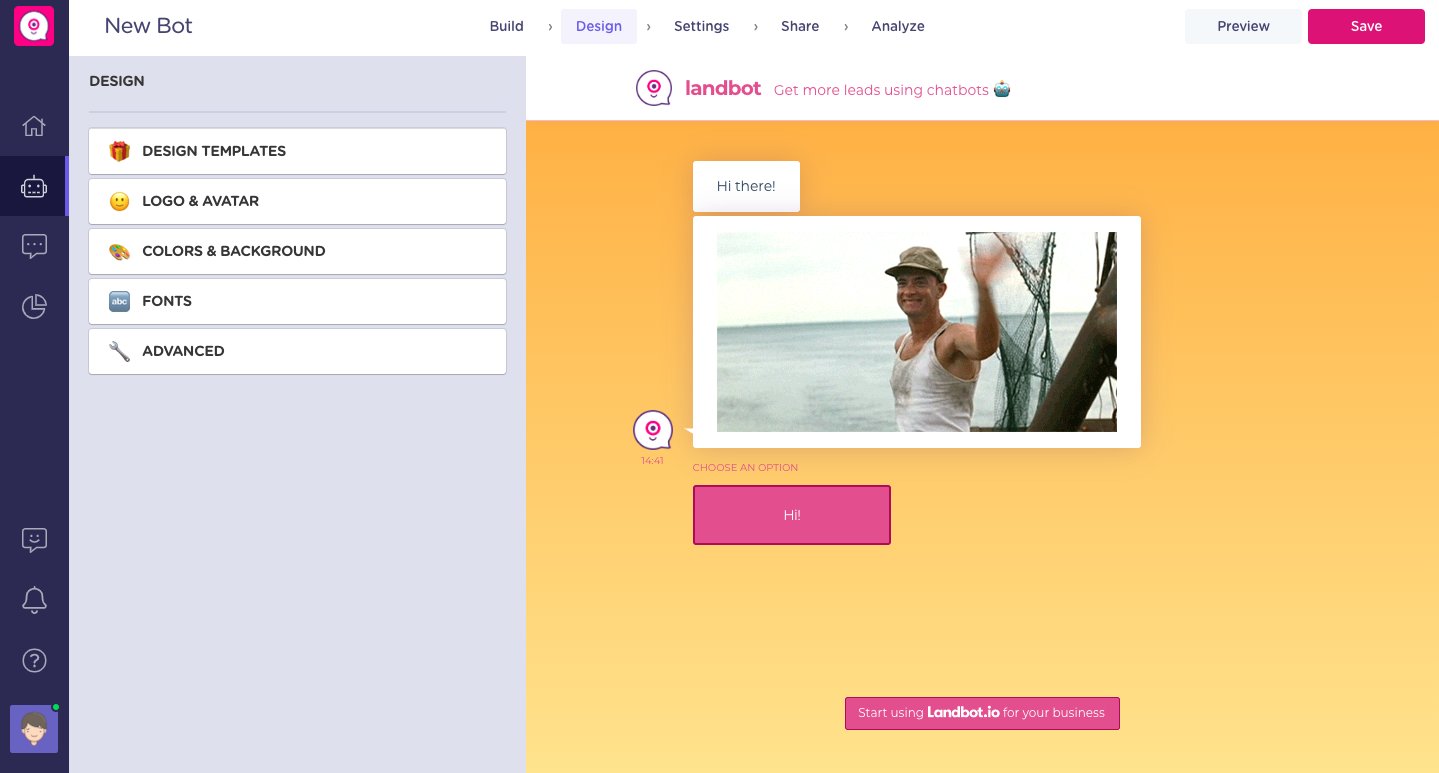
Task: Click the Preview button
Action: 1243,26
